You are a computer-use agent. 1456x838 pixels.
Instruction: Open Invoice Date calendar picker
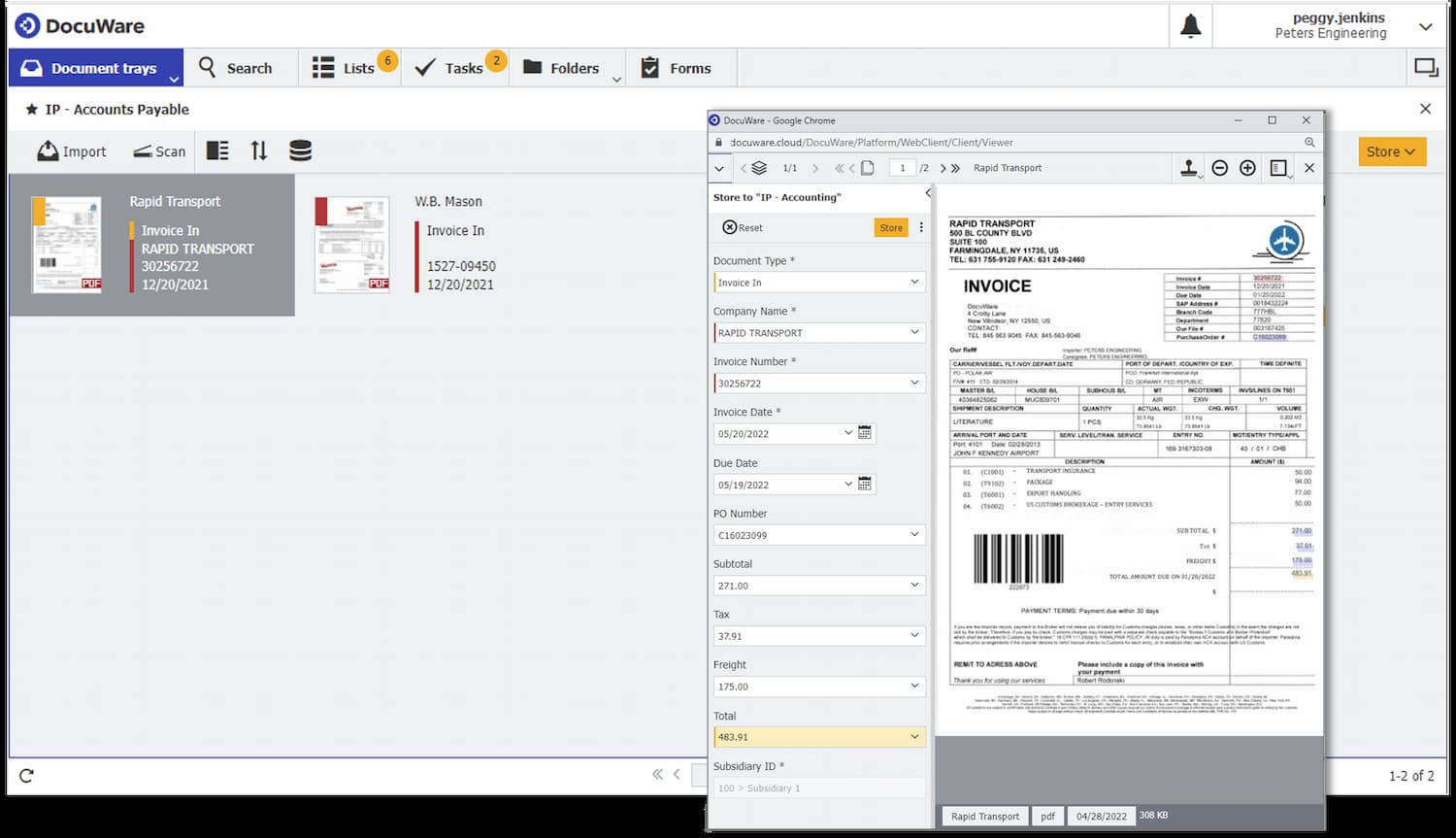(865, 433)
